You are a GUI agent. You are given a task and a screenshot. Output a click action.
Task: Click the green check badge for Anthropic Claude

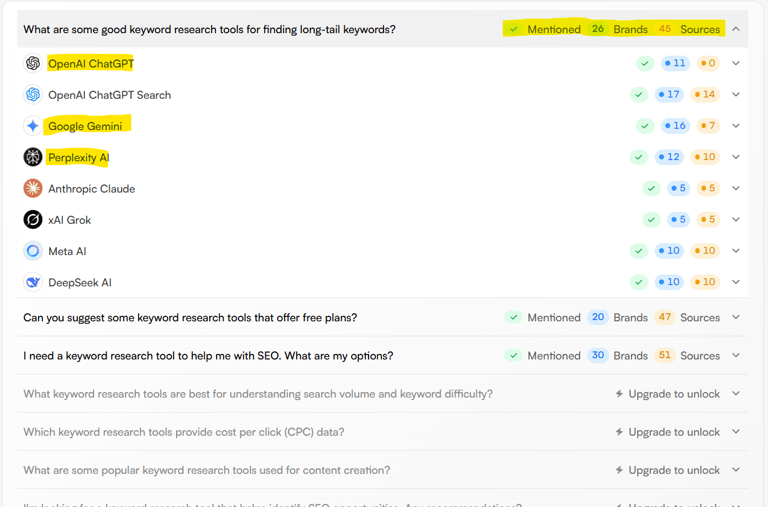[651, 189]
